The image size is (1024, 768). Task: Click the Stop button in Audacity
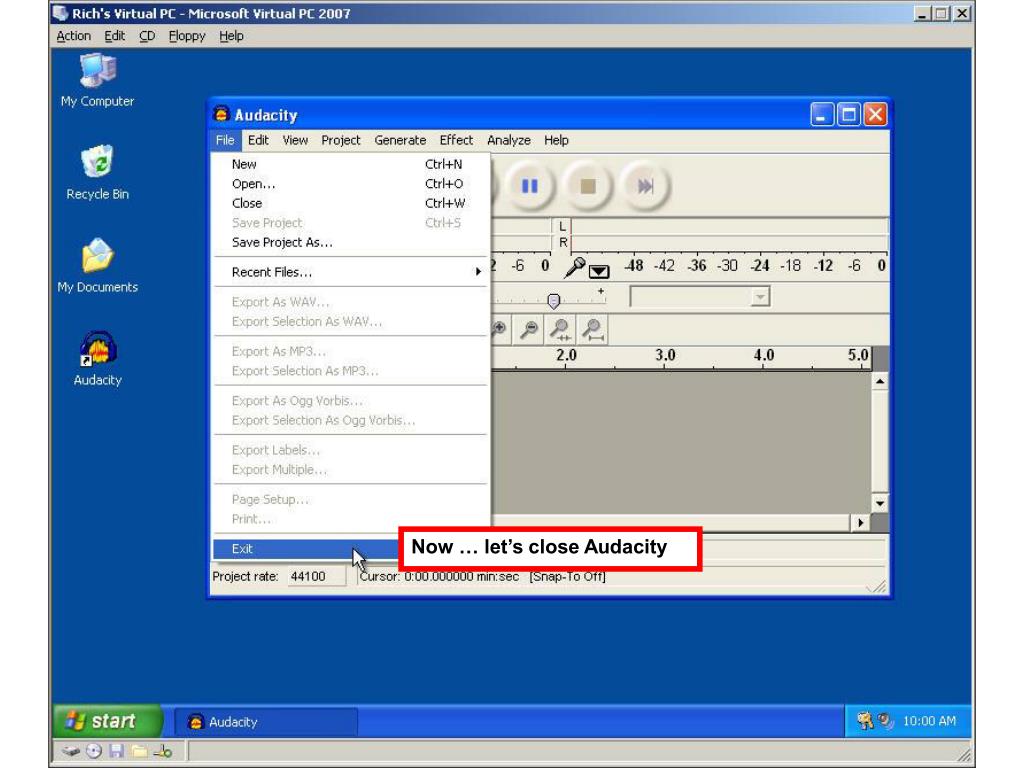(x=588, y=186)
